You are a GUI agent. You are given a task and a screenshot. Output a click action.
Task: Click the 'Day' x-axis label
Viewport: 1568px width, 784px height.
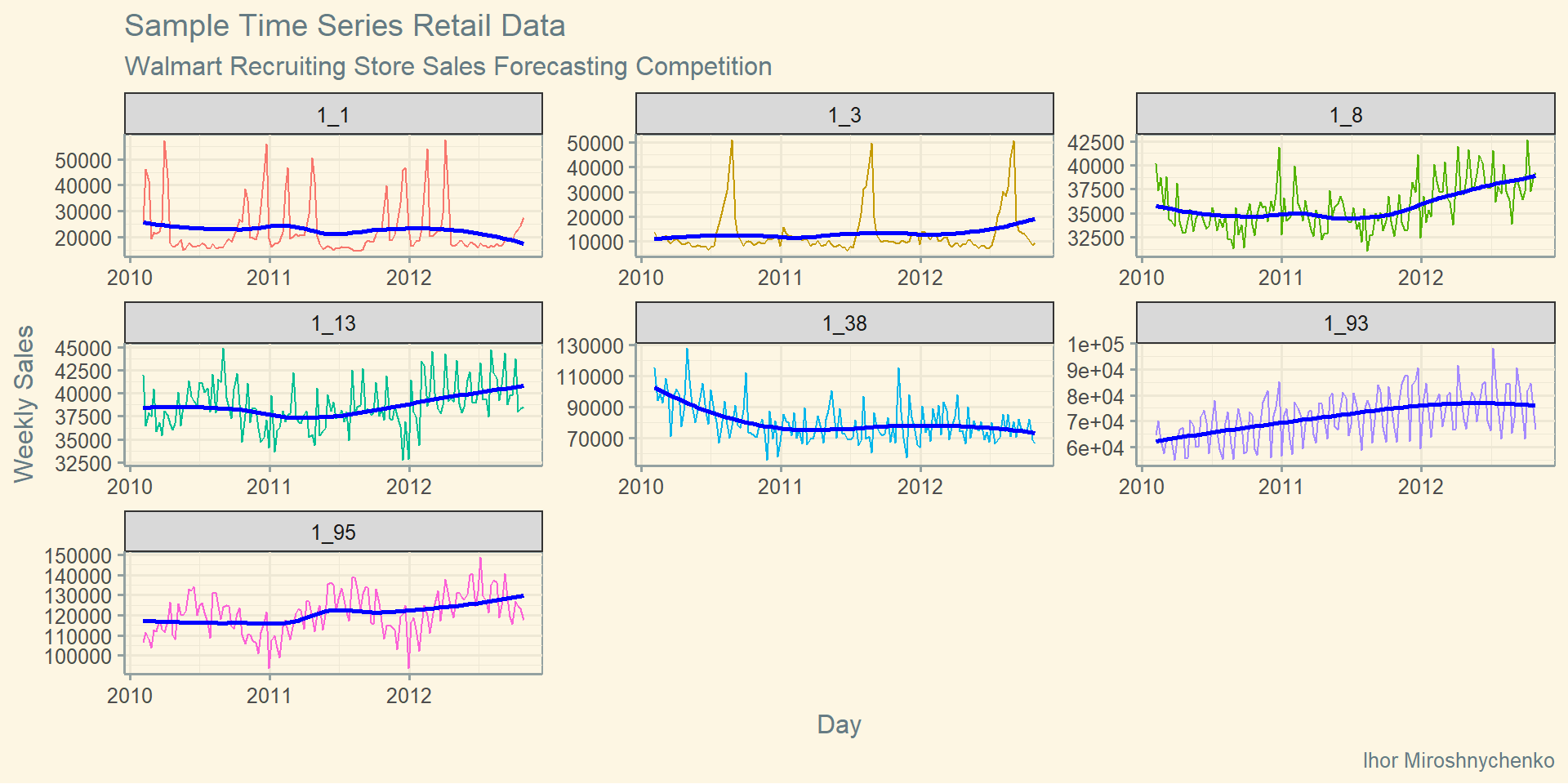(839, 724)
